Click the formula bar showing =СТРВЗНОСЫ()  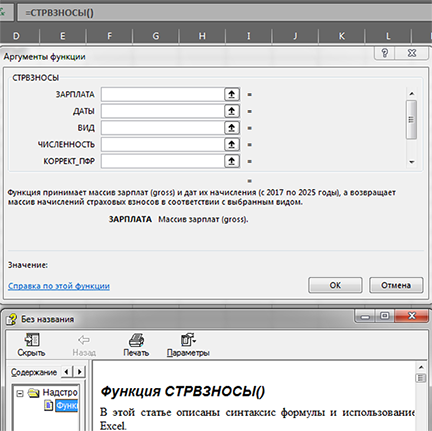(223, 13)
